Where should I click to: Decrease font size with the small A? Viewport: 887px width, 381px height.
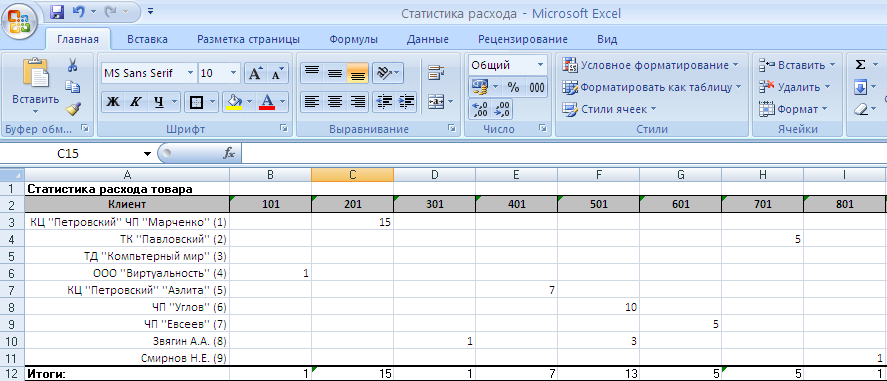[x=277, y=73]
